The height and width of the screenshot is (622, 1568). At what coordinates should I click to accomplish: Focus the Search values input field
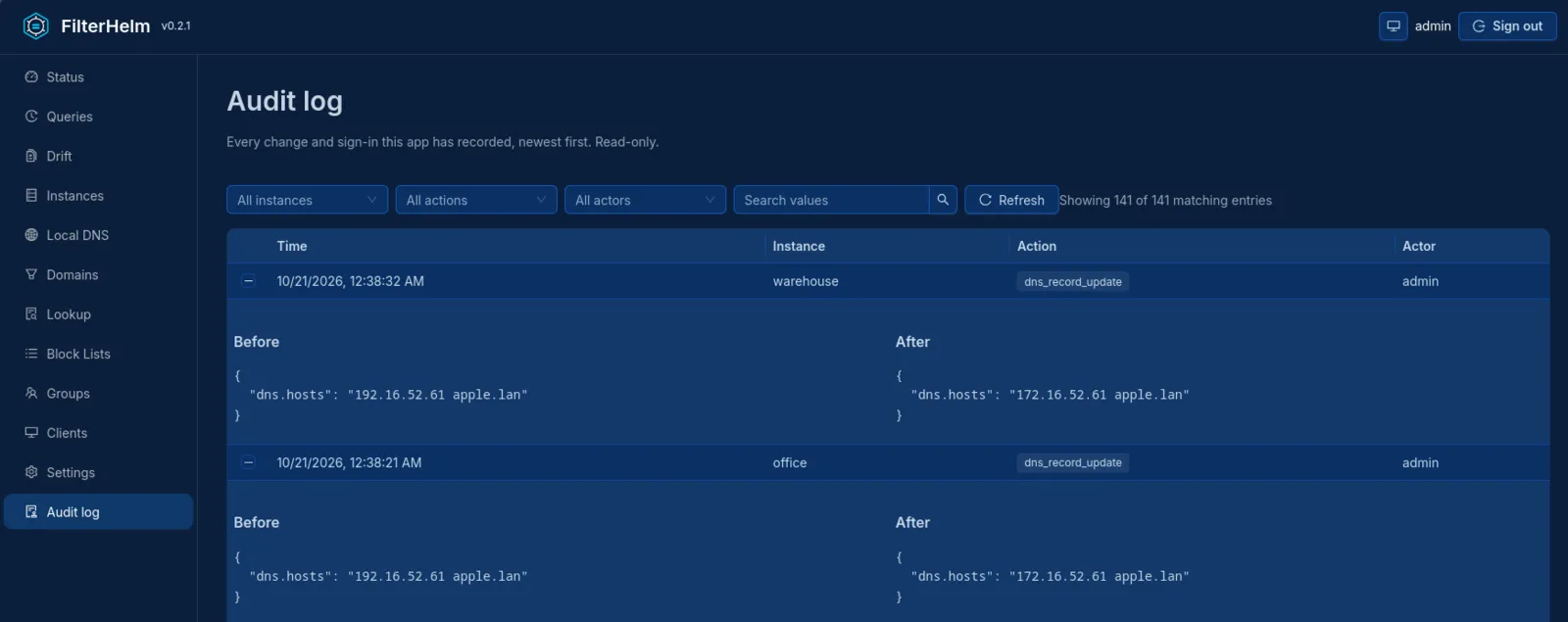(831, 200)
